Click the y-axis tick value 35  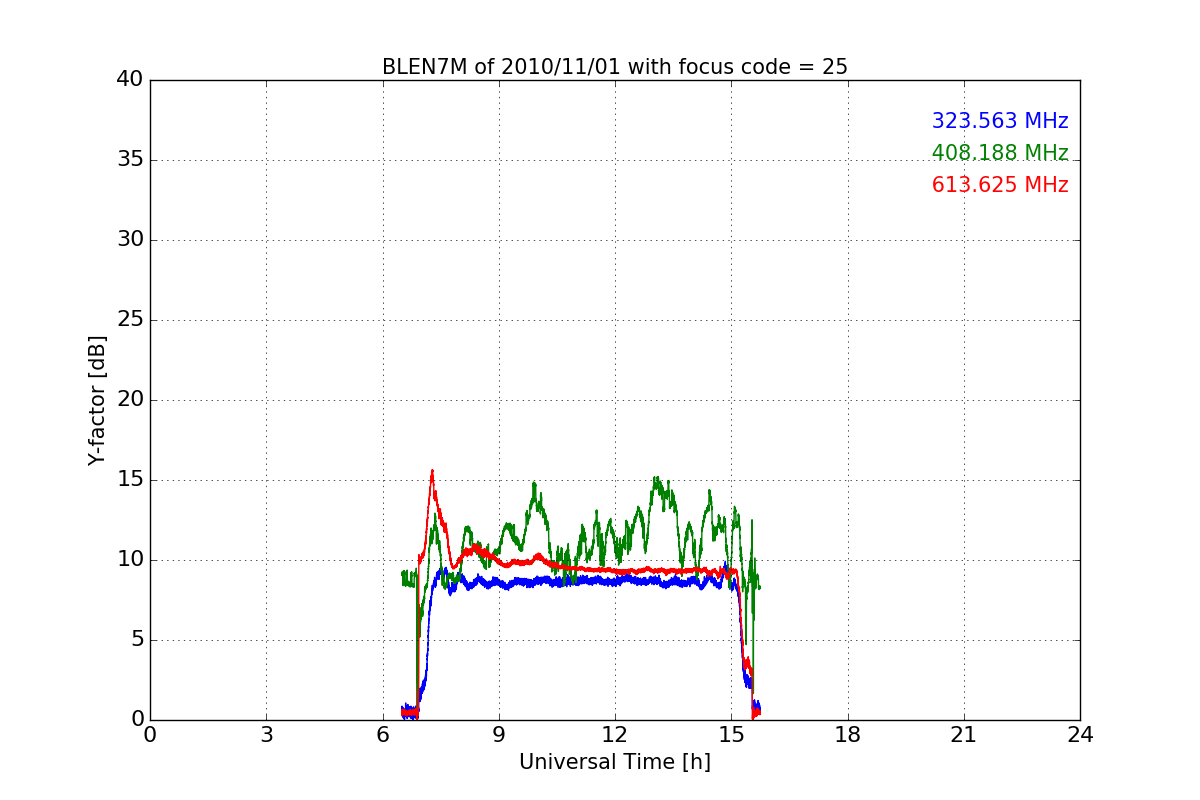pos(129,160)
